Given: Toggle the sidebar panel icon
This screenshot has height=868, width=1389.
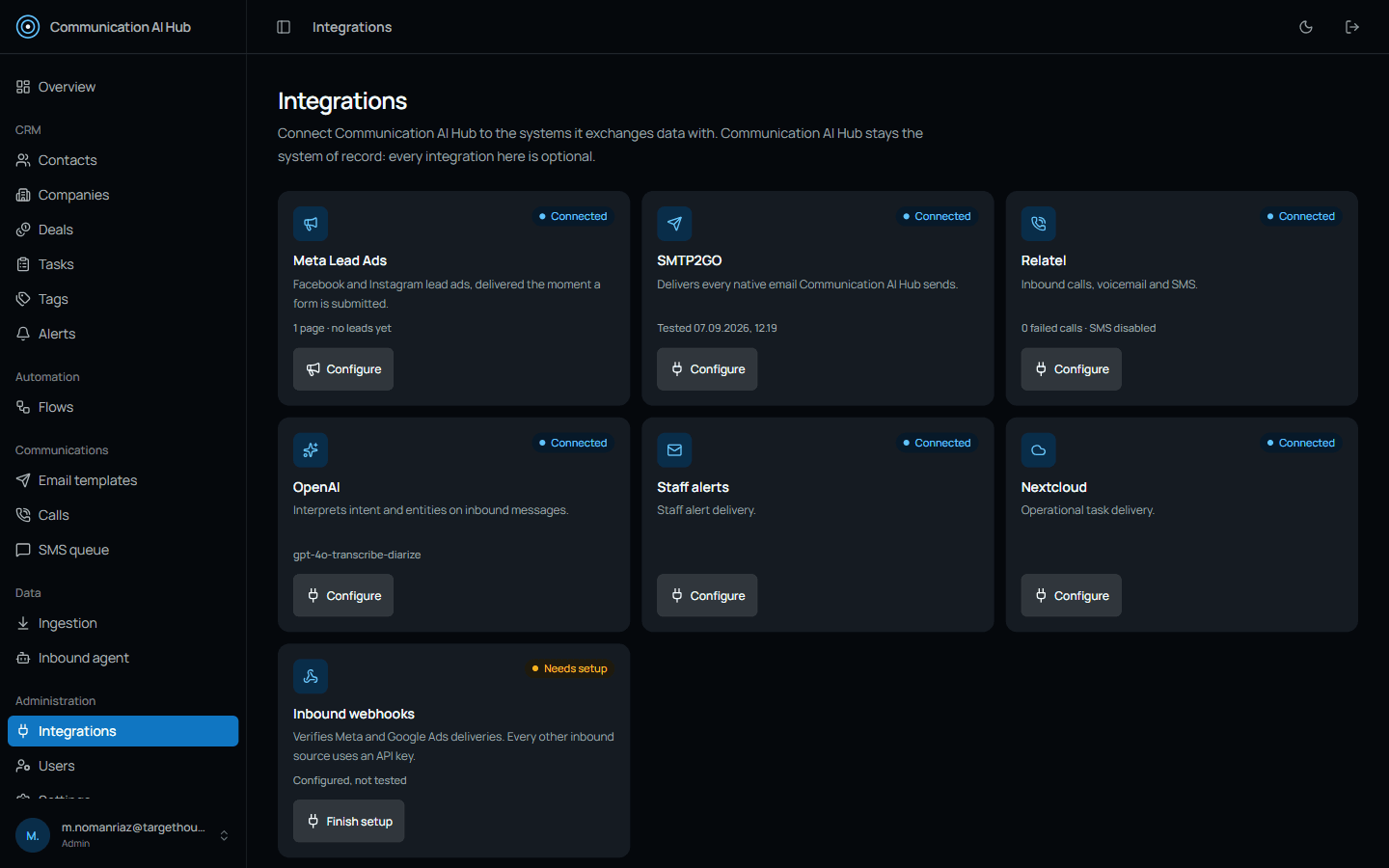Looking at the screenshot, I should tap(284, 27).
